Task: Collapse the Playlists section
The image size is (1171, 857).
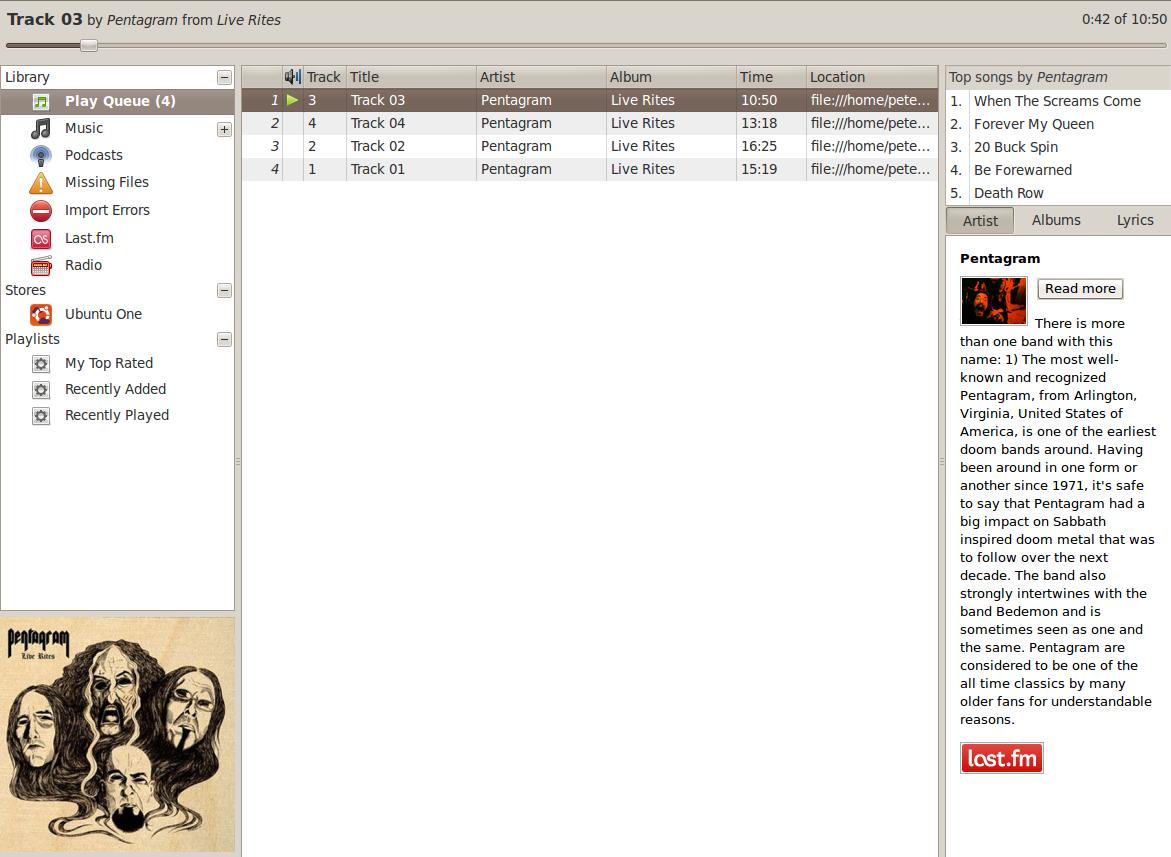Action: pyautogui.click(x=224, y=340)
